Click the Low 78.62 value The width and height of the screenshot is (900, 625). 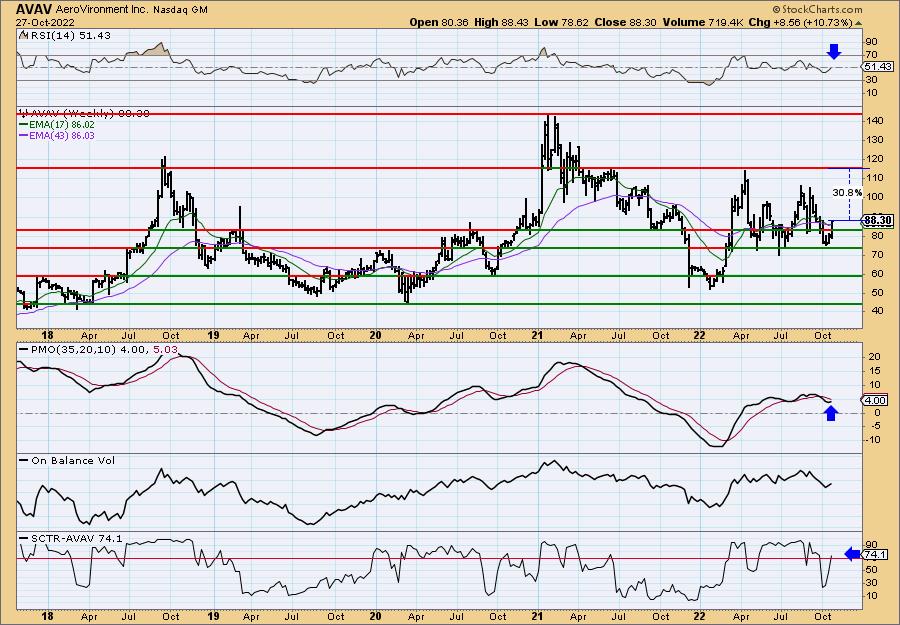coord(561,22)
